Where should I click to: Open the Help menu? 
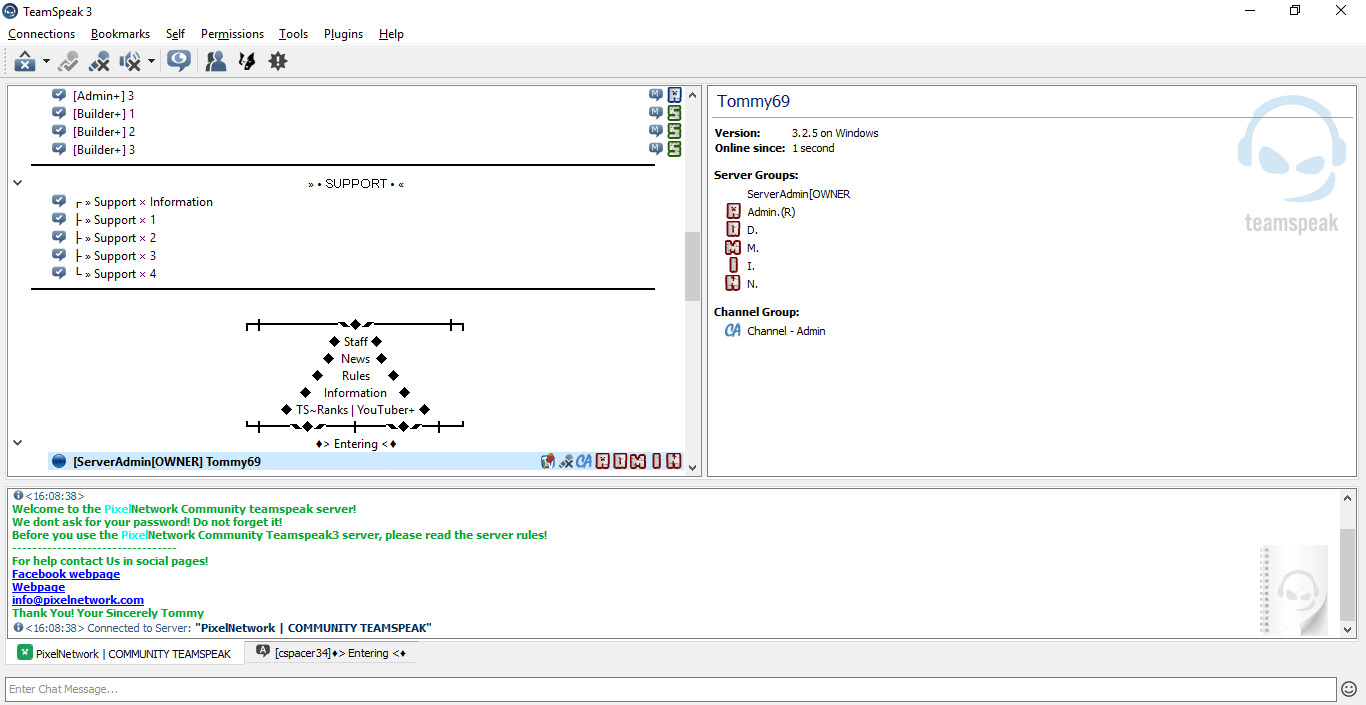(x=391, y=34)
